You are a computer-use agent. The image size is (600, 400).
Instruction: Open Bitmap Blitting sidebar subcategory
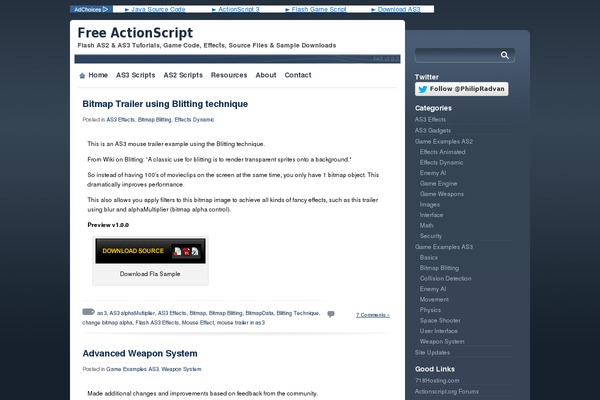click(439, 268)
